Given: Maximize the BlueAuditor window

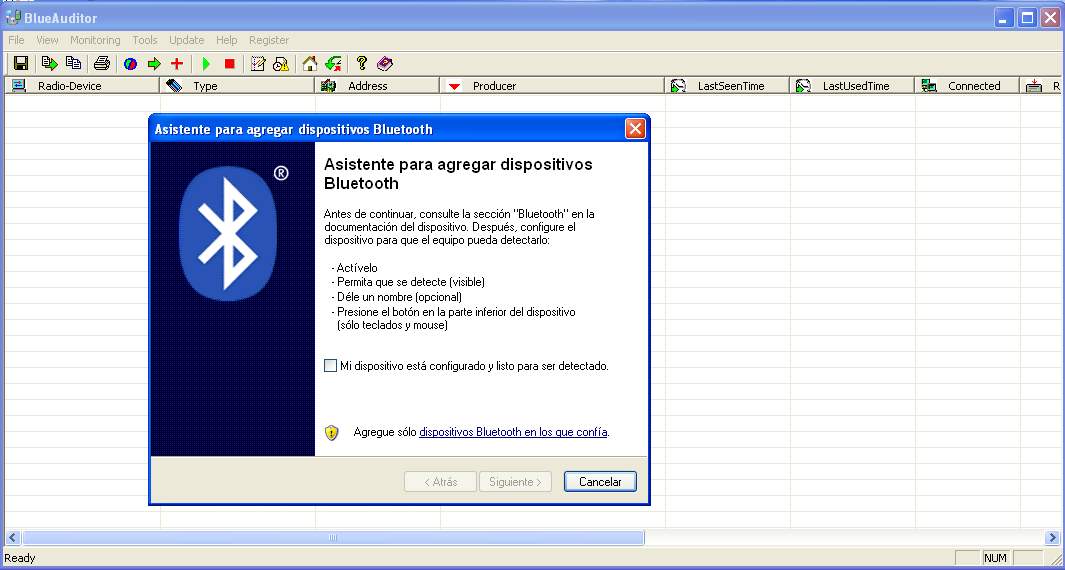Looking at the screenshot, I should [x=1028, y=18].
